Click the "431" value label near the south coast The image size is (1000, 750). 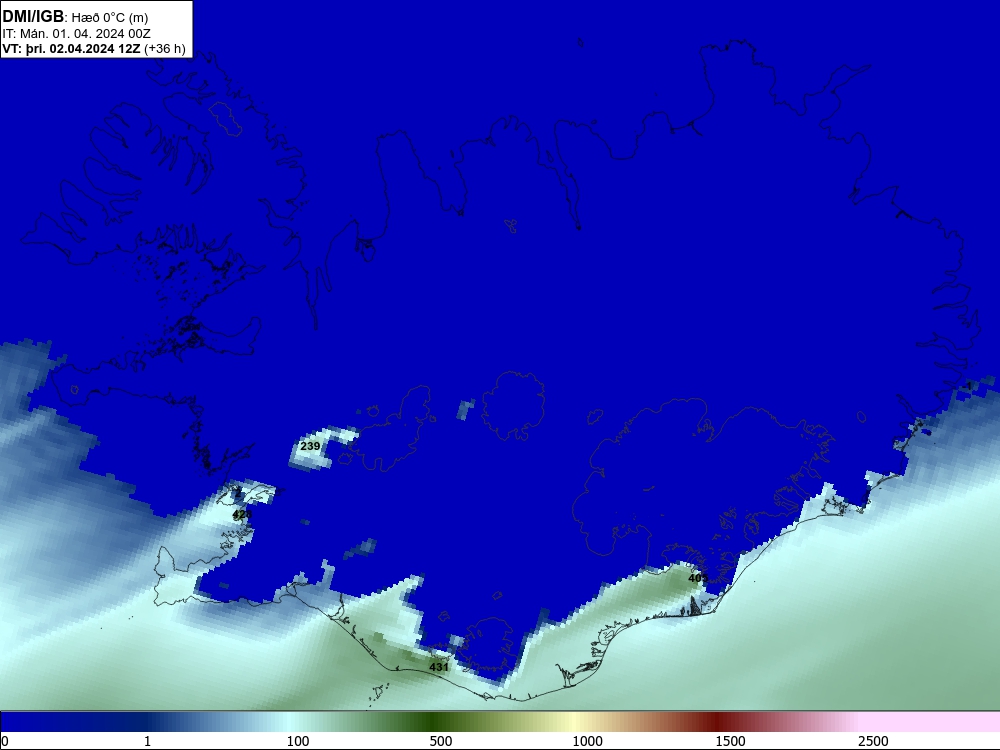[439, 667]
